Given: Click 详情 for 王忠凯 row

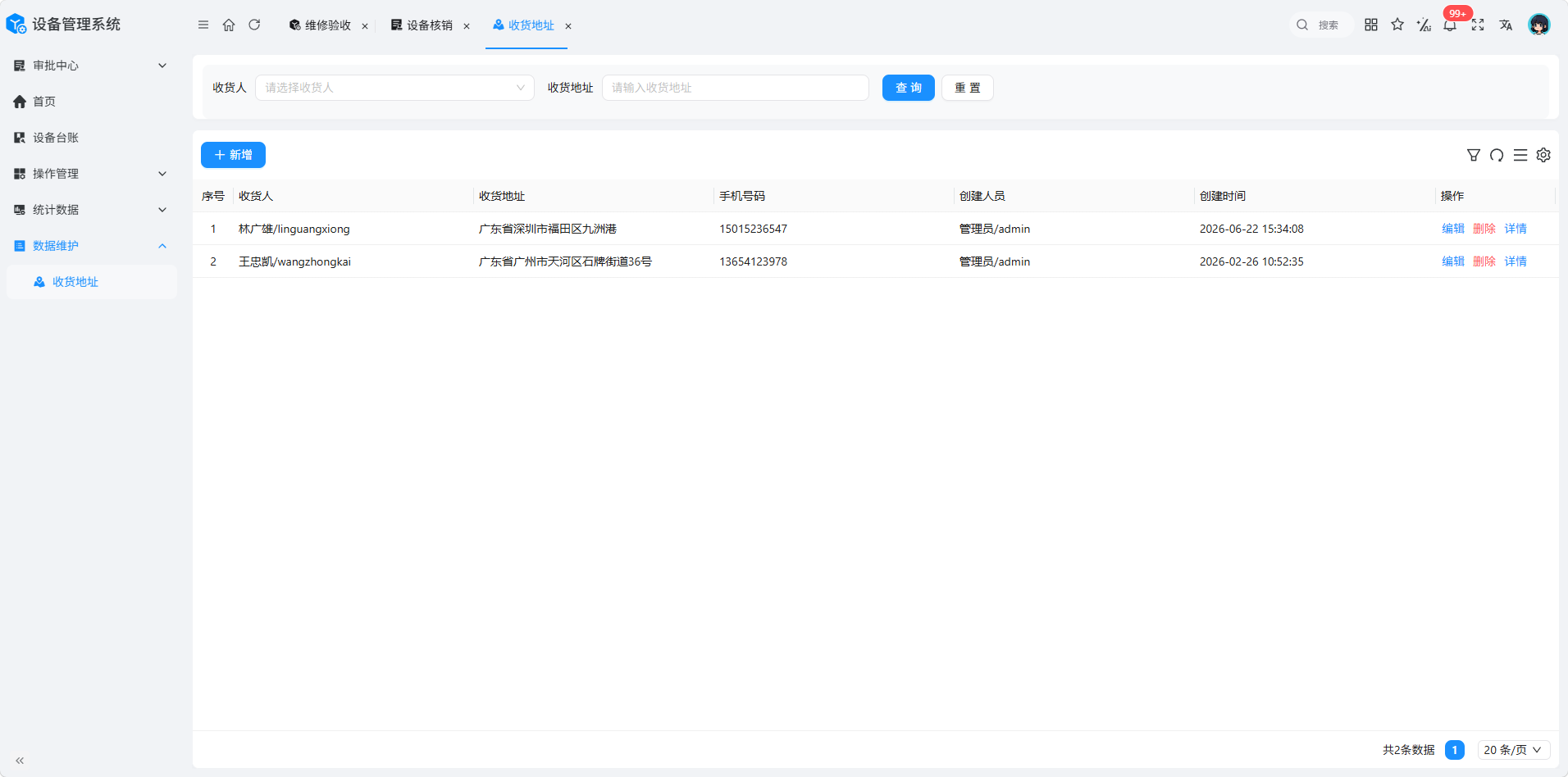Looking at the screenshot, I should coord(1516,261).
